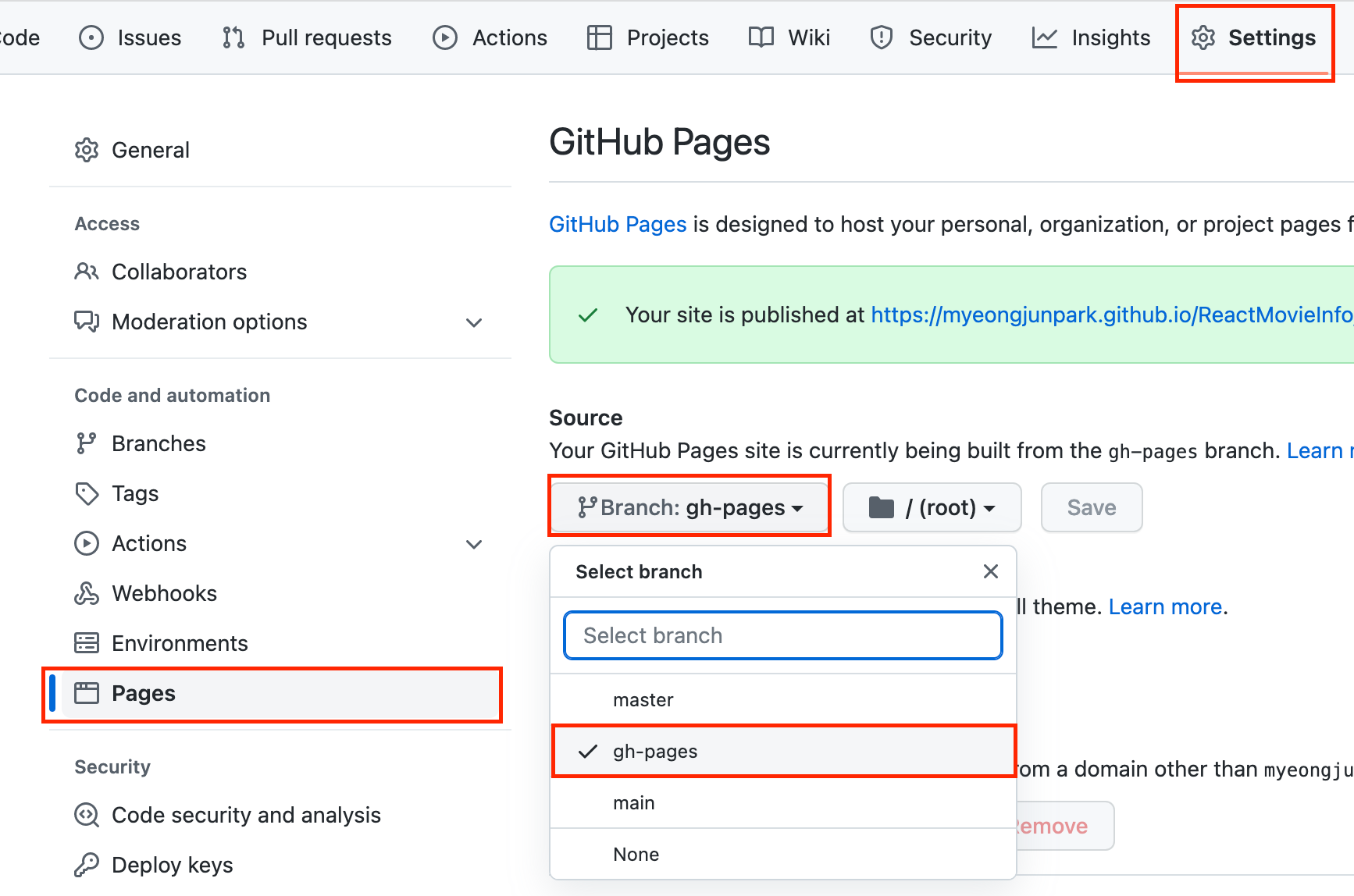The image size is (1354, 896).
Task: Click the Webhooks icon
Action: point(87,593)
